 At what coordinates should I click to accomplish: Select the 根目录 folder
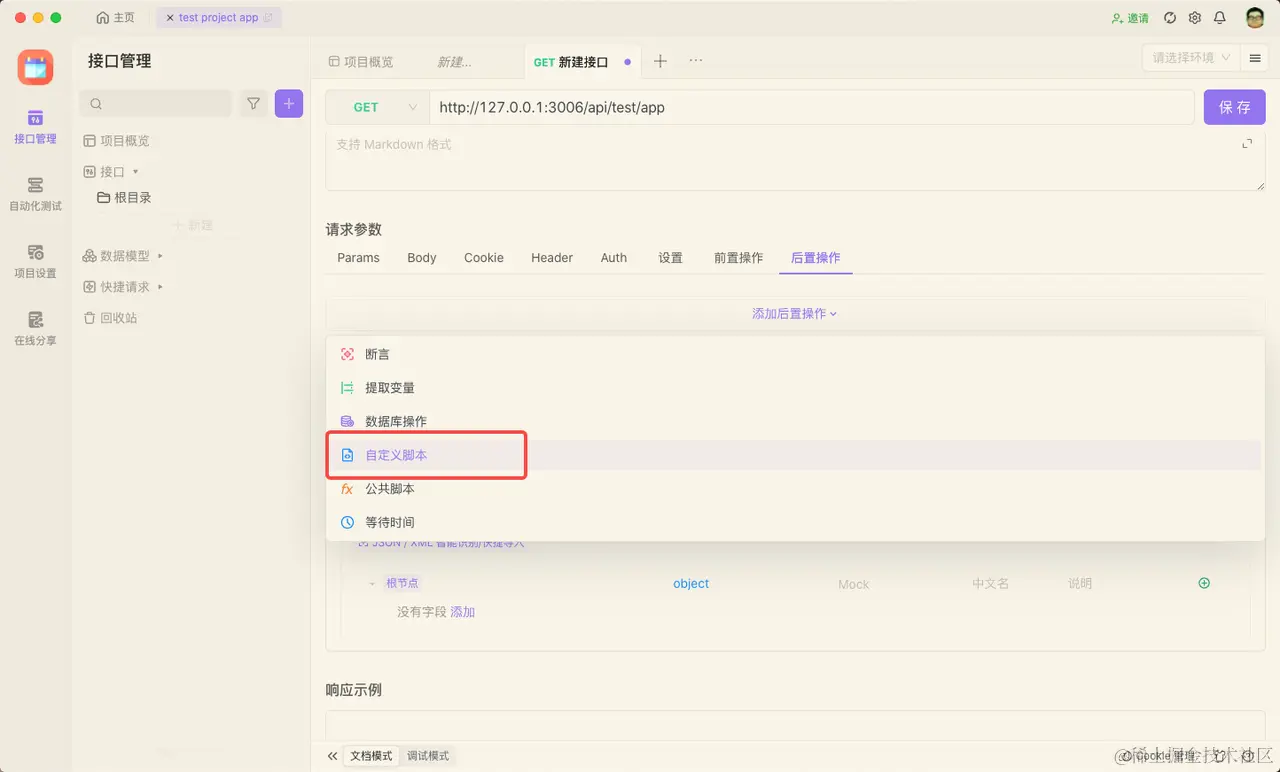pos(124,198)
